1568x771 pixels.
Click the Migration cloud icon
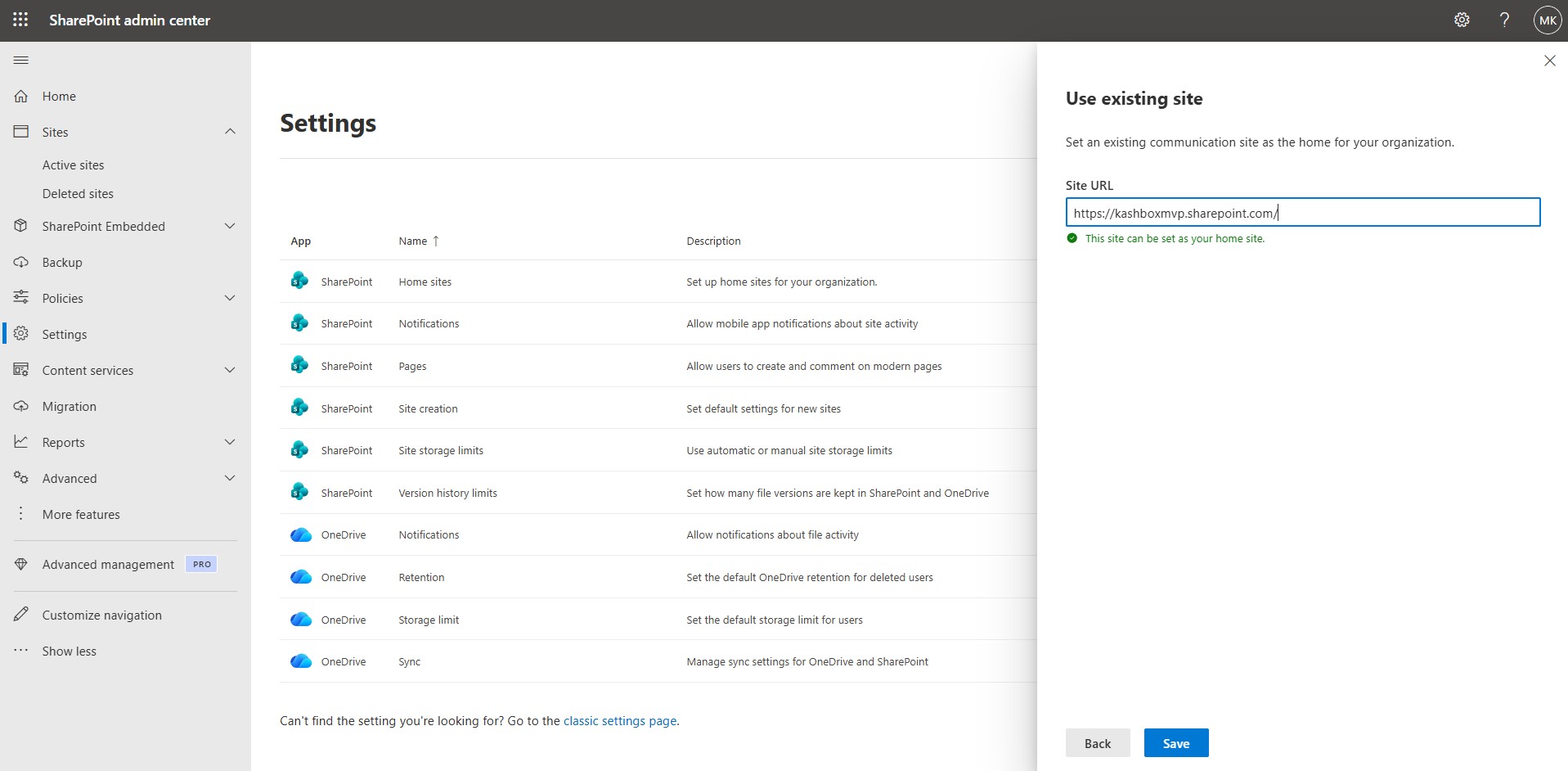coord(21,406)
